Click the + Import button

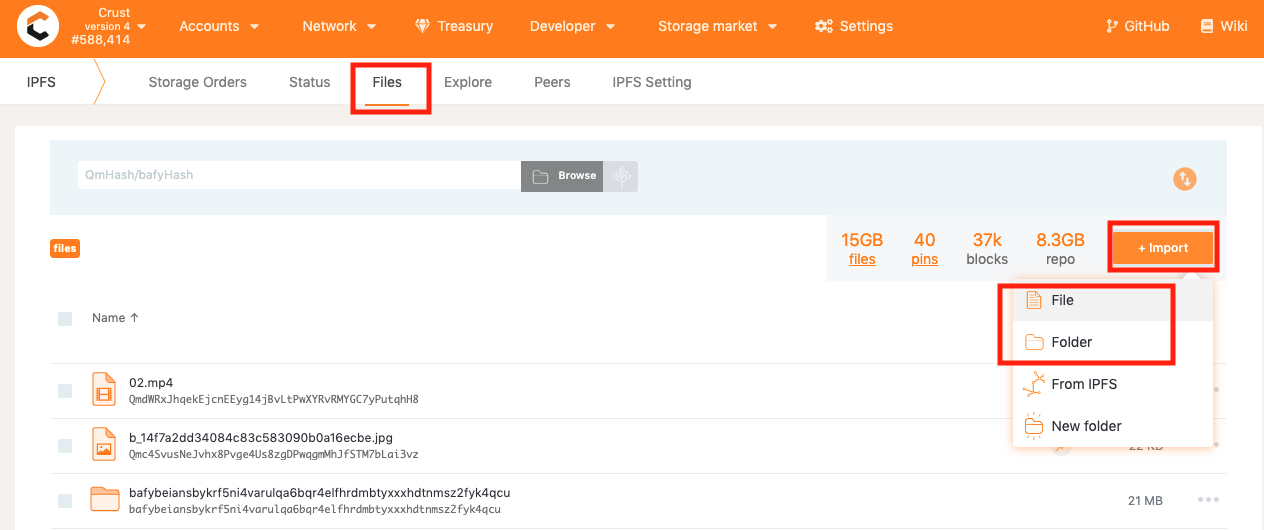[1163, 248]
